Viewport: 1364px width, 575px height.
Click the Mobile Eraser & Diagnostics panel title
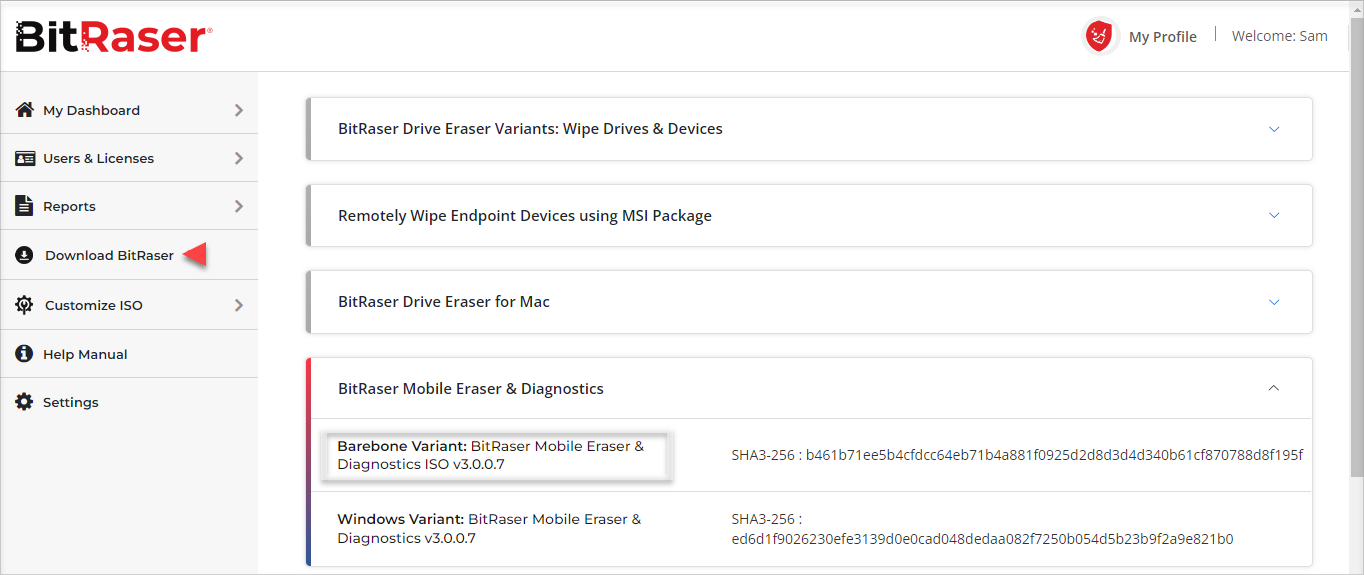(471, 388)
